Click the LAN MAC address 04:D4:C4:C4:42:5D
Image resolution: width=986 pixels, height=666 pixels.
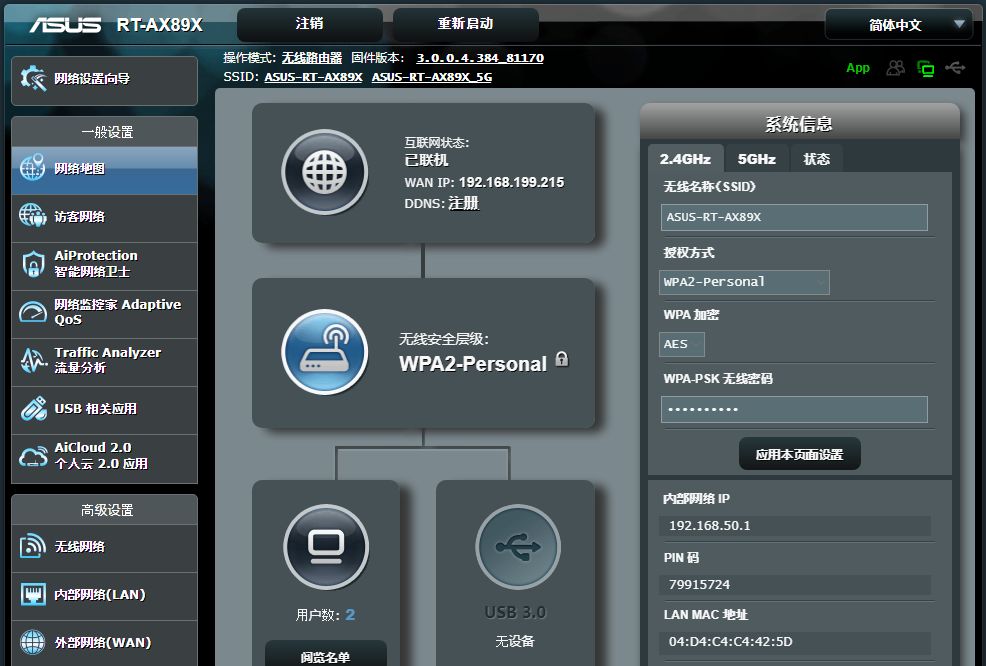(x=731, y=641)
